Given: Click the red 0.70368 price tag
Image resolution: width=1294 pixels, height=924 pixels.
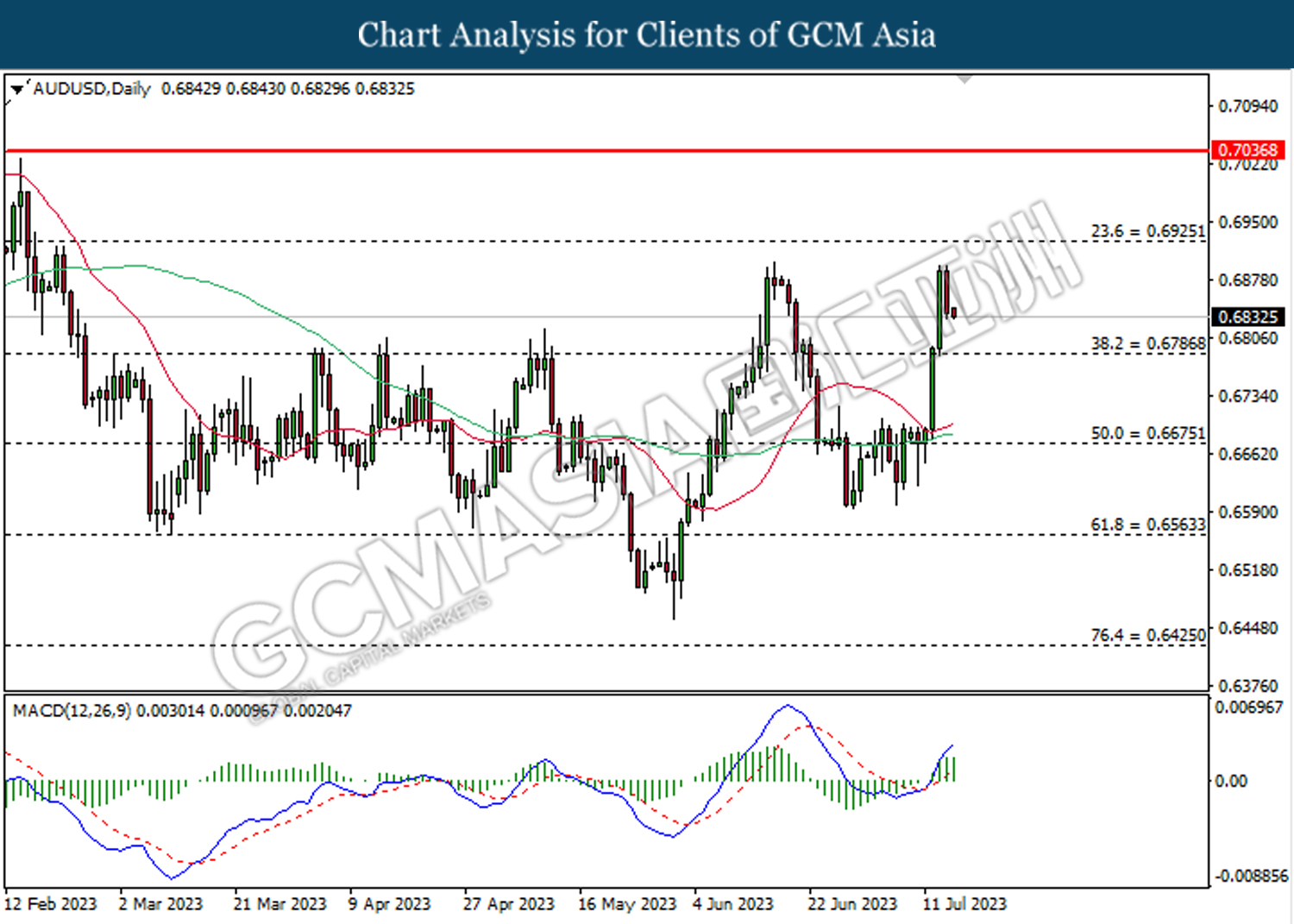Looking at the screenshot, I should 1247,150.
